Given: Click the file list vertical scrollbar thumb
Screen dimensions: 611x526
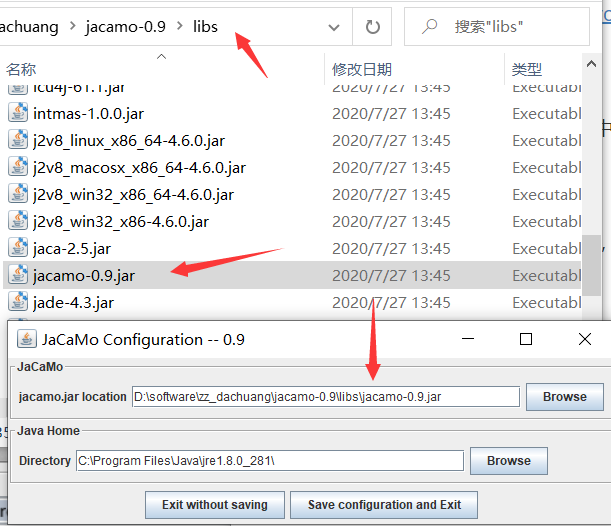Looking at the screenshot, I should click(591, 265).
